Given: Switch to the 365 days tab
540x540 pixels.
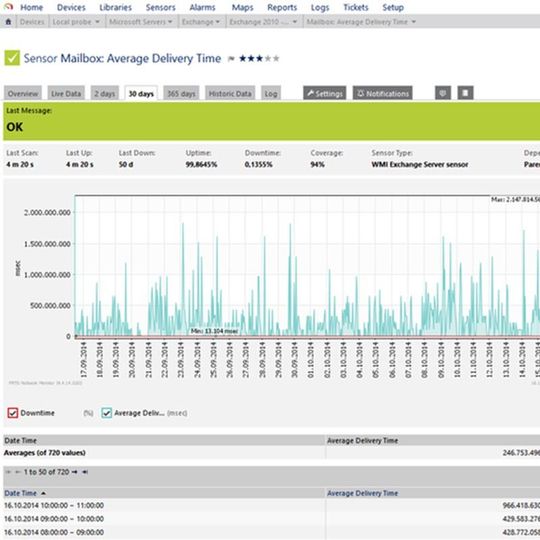Looking at the screenshot, I should [181, 93].
